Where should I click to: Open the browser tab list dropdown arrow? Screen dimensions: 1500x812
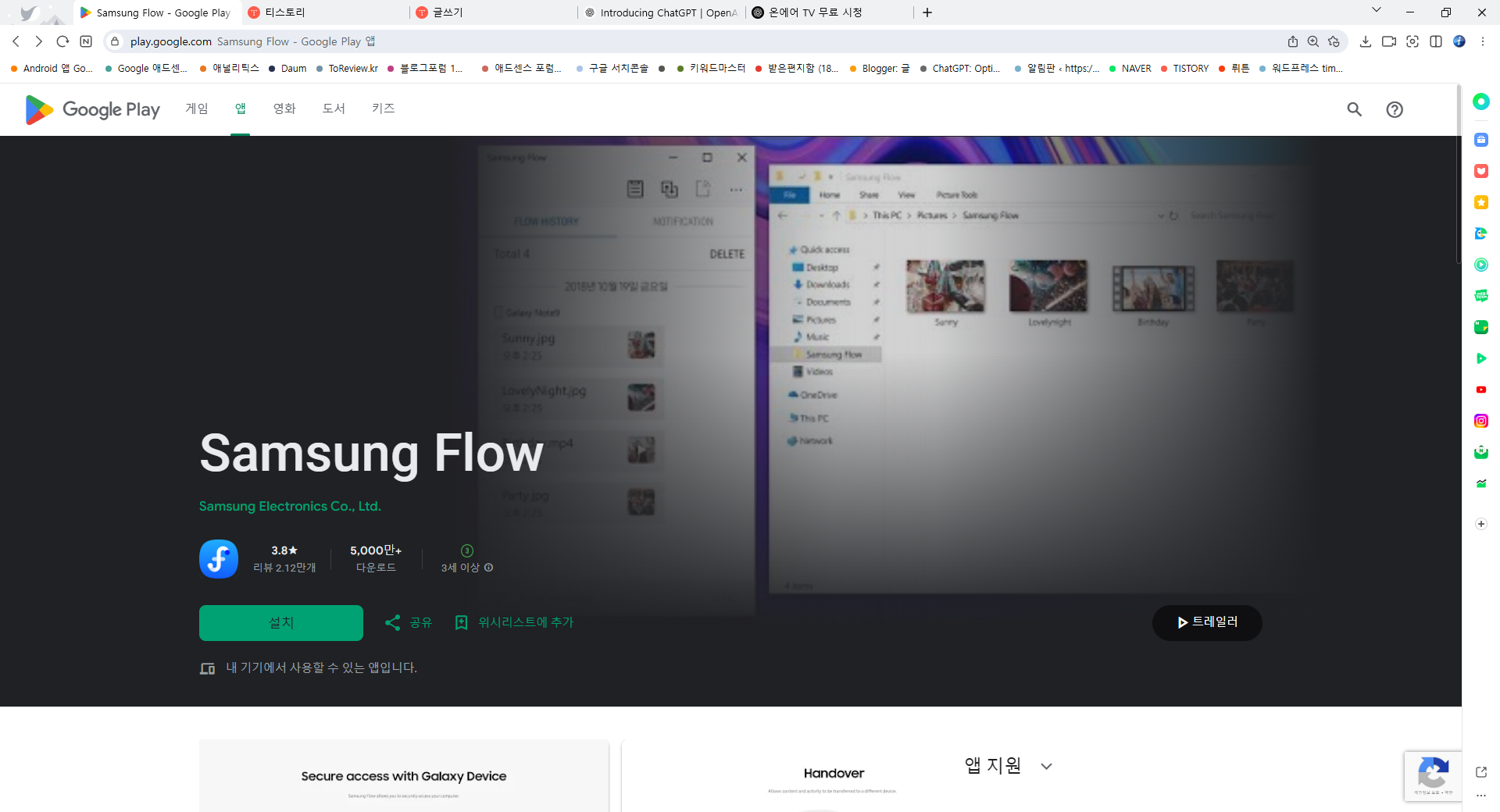[1376, 12]
